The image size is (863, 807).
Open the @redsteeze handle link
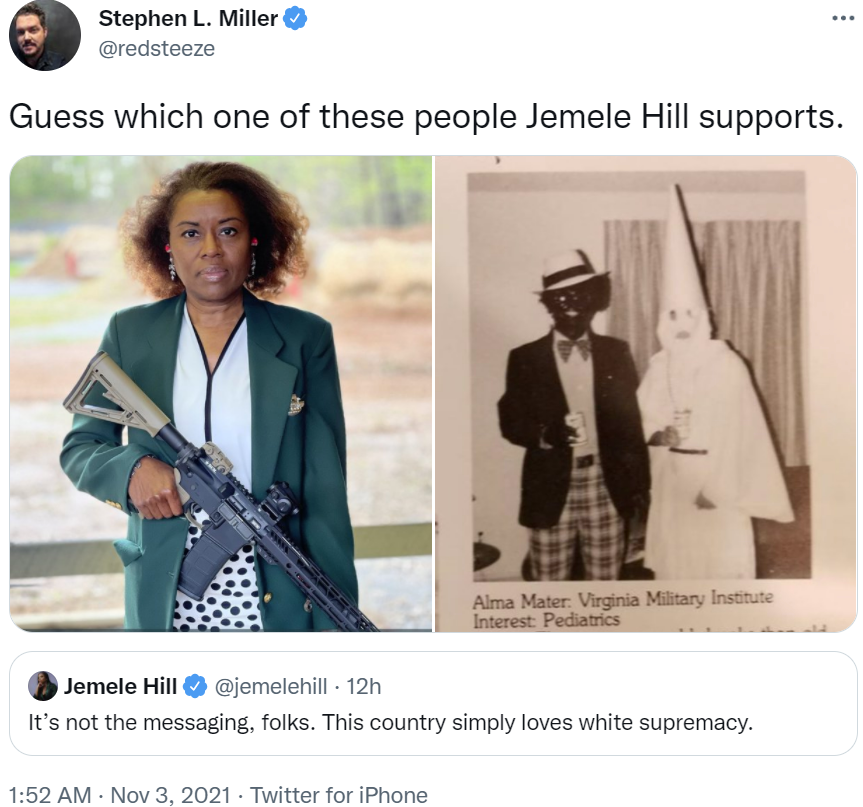[x=156, y=48]
